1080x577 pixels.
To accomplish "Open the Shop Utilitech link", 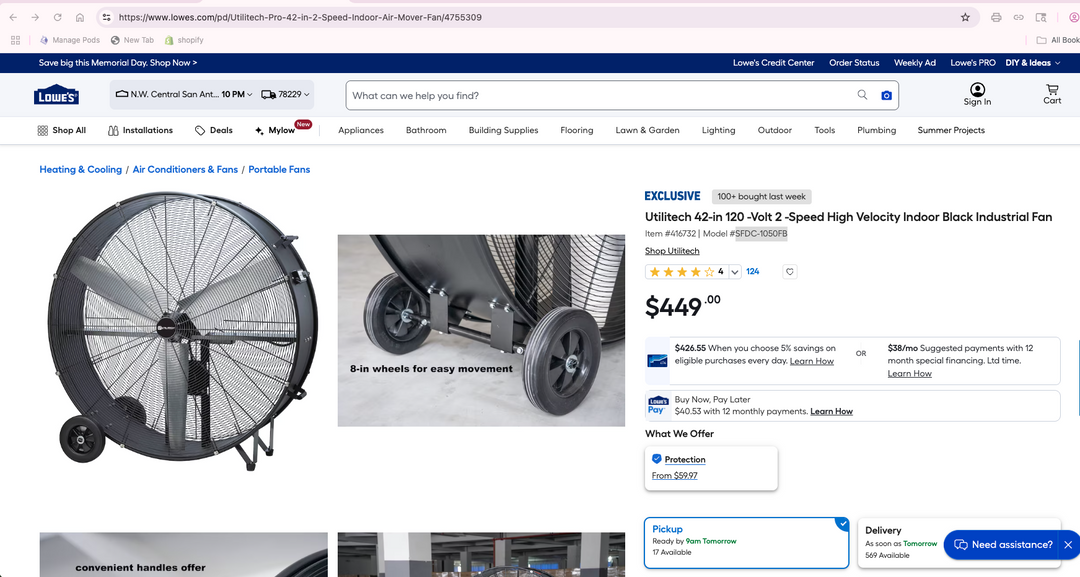I will click(672, 251).
